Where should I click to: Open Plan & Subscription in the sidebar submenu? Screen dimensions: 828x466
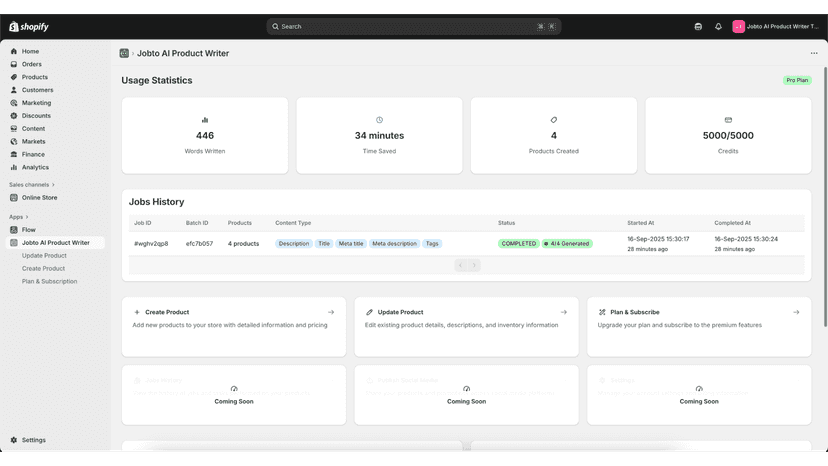click(50, 282)
